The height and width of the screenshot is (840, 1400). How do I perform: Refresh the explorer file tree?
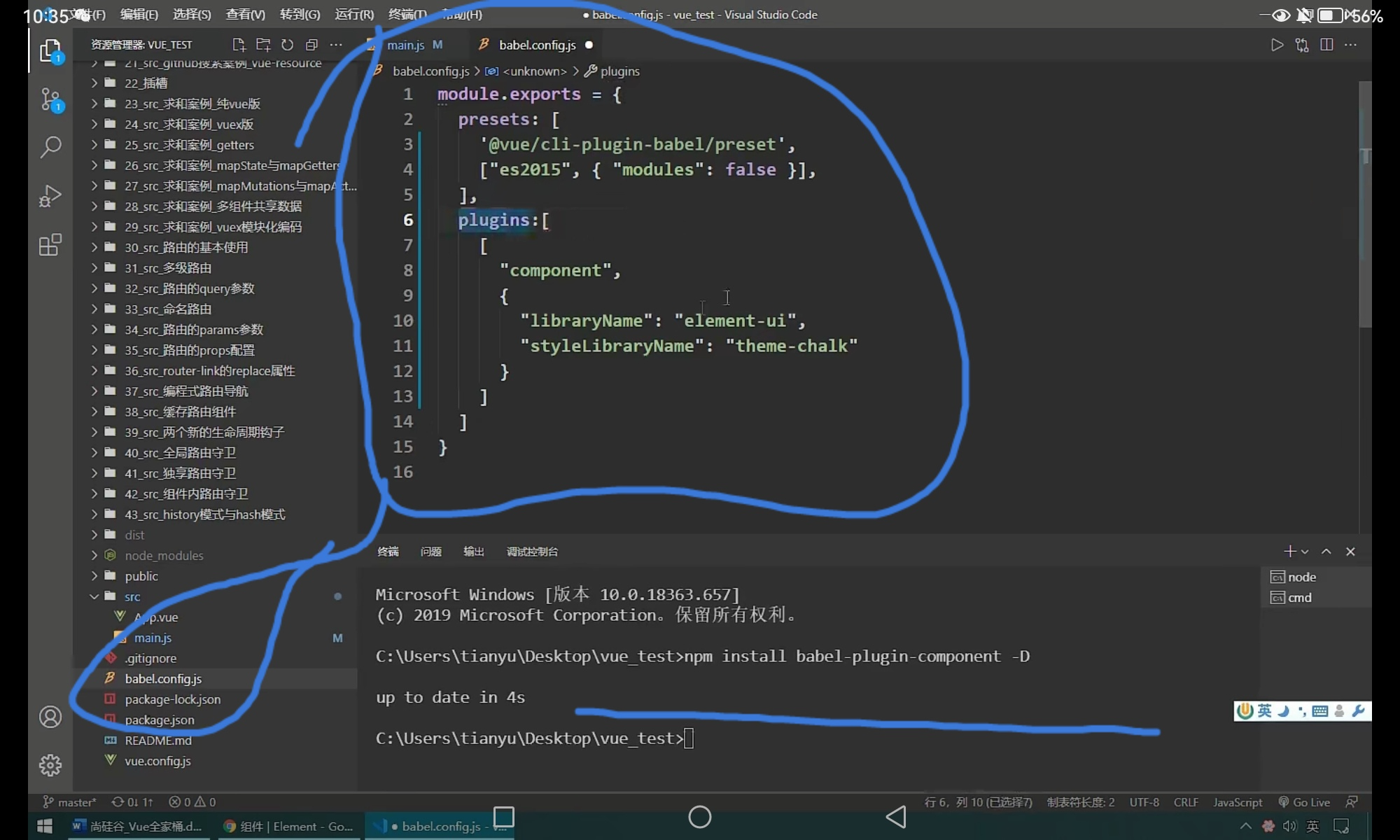point(287,45)
